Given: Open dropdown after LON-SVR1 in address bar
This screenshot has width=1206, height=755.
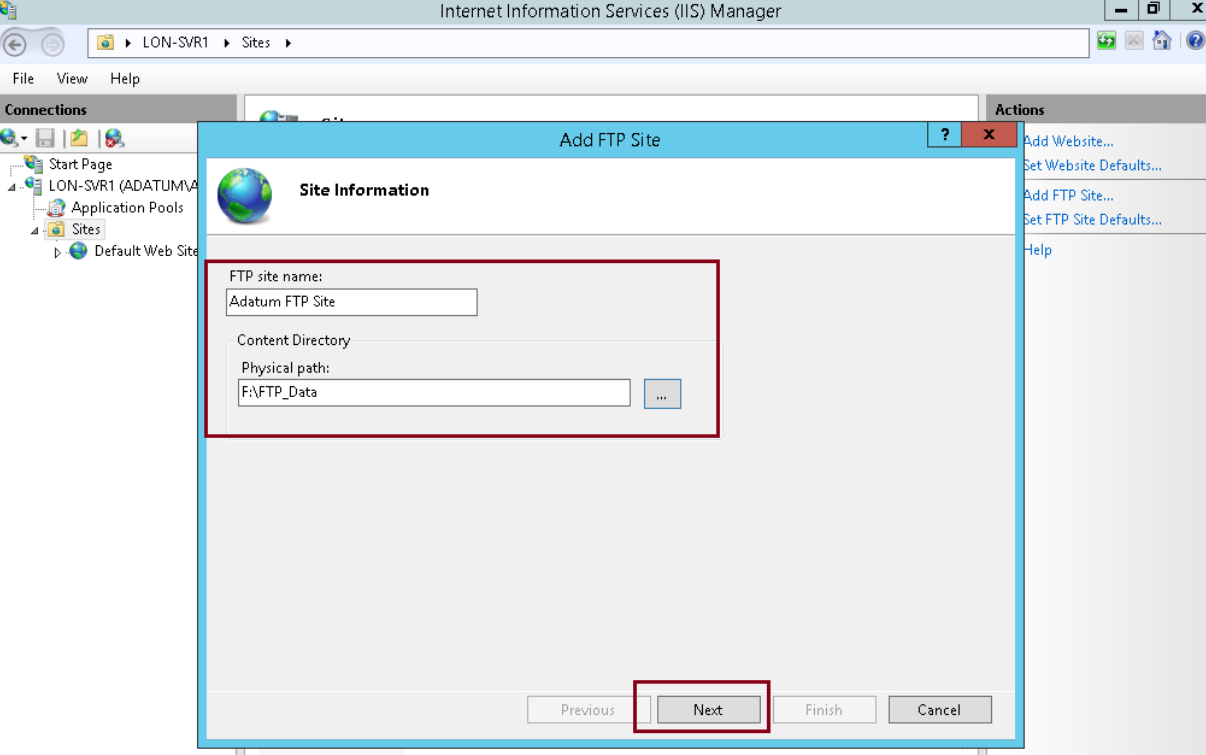Looking at the screenshot, I should pyautogui.click(x=226, y=43).
